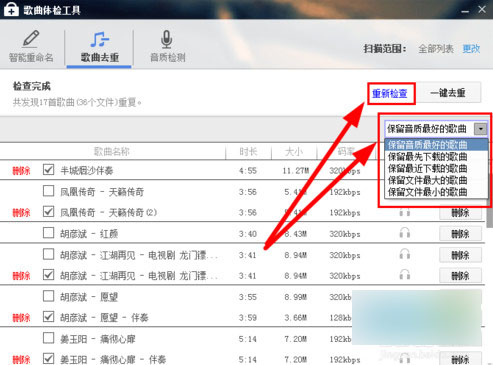Click the 3:59 duration cell
This screenshot has height=365, width=493.
point(248,318)
